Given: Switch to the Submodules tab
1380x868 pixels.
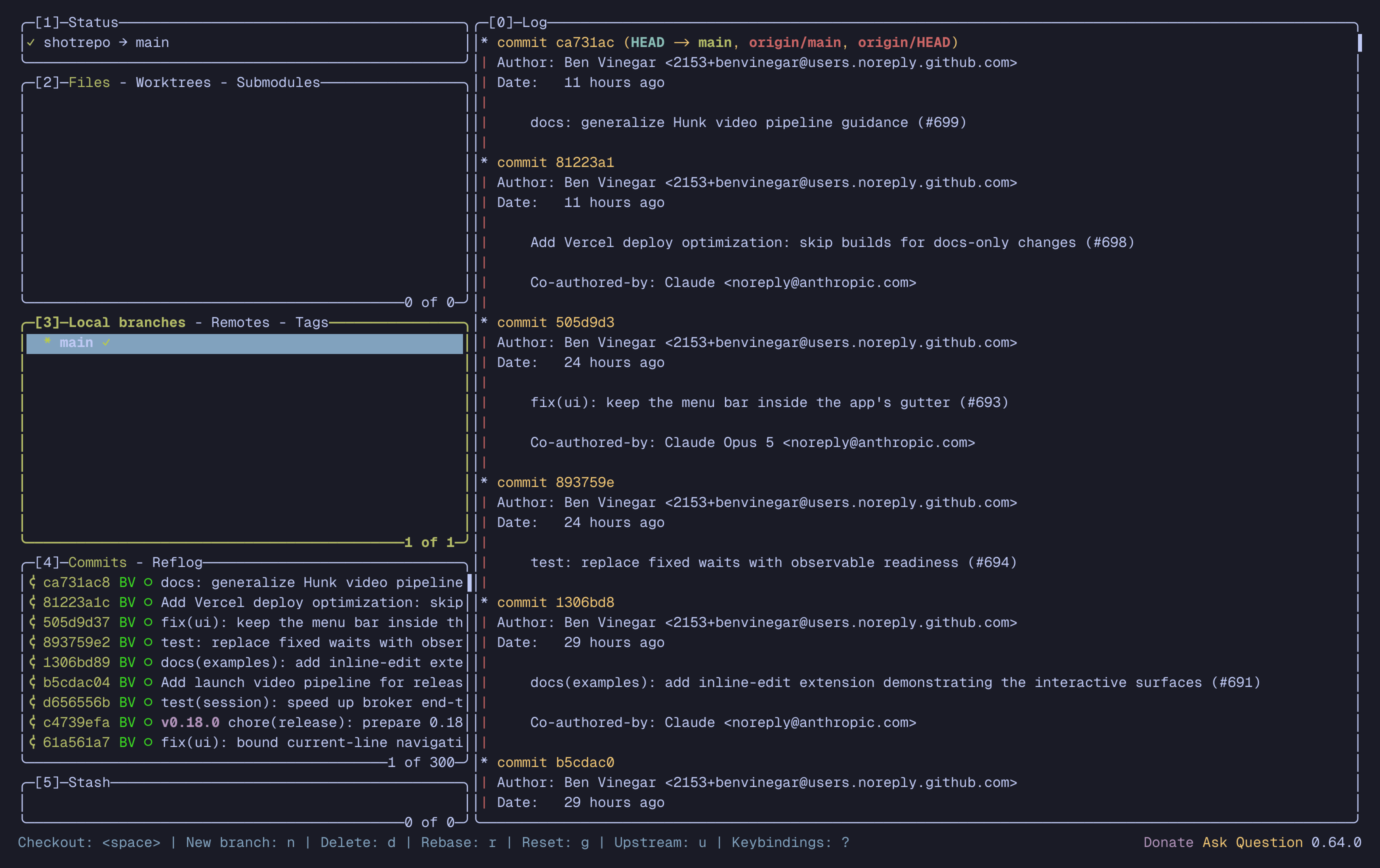Looking at the screenshot, I should [x=278, y=82].
